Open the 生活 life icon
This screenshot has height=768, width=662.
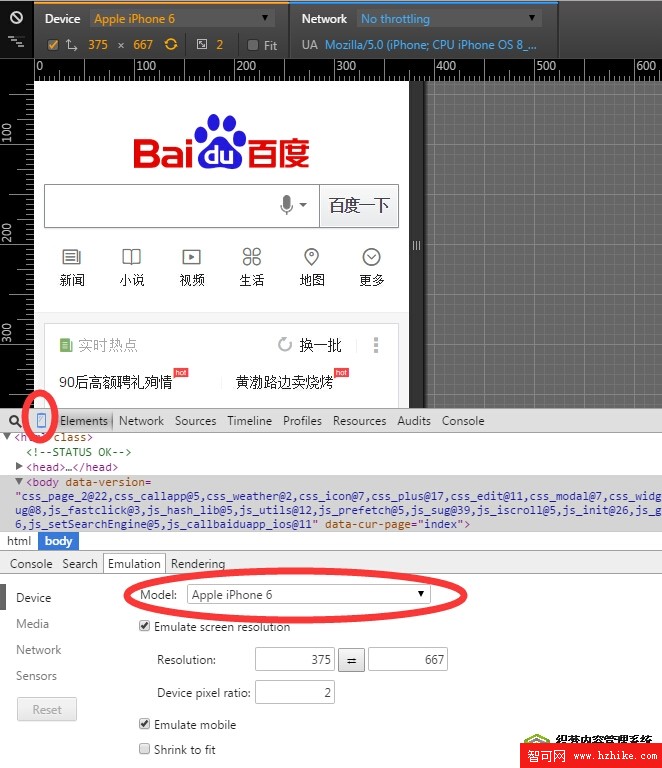(252, 257)
